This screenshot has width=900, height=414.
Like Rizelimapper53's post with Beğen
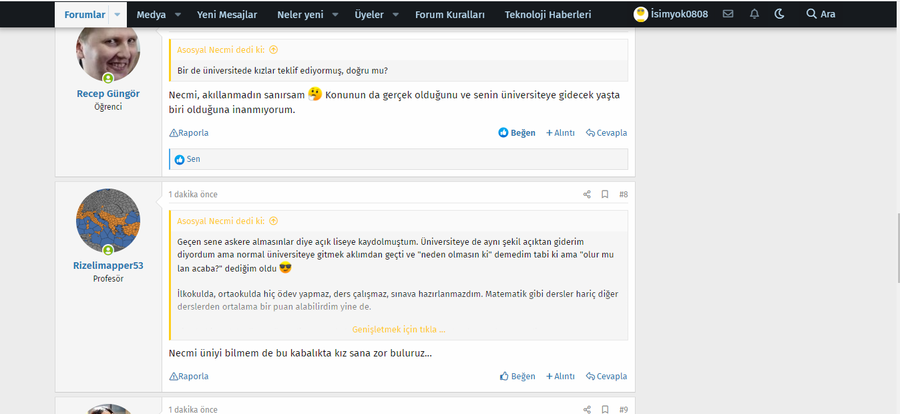coord(517,377)
